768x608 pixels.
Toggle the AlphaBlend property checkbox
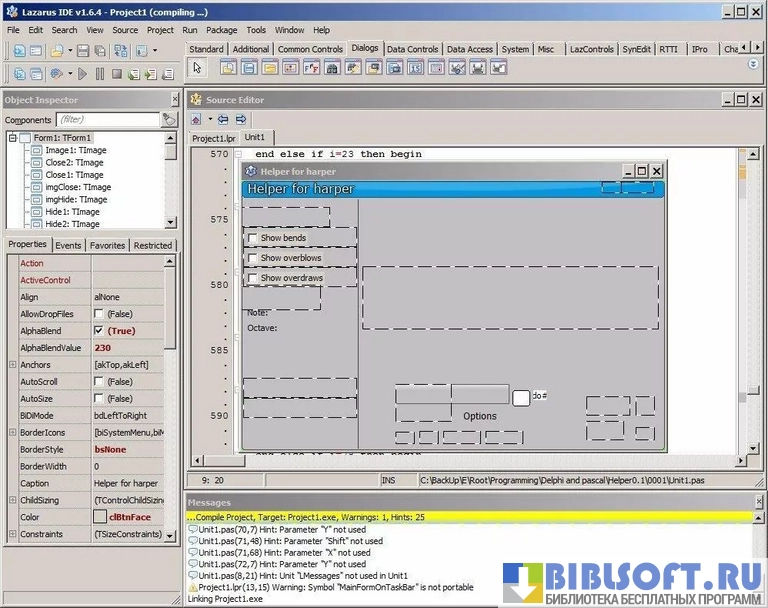(x=99, y=330)
